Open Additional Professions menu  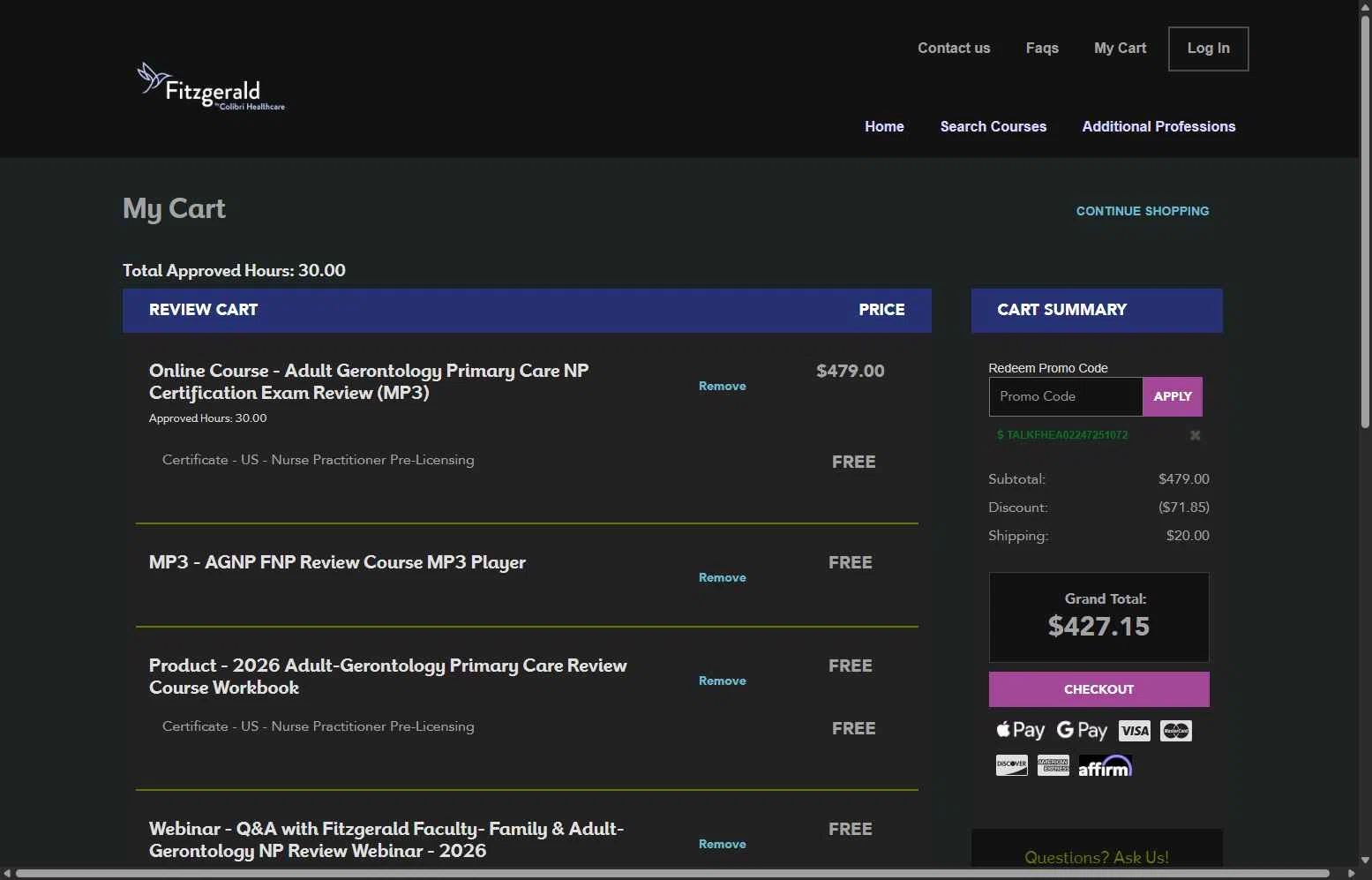pyautogui.click(x=1158, y=127)
